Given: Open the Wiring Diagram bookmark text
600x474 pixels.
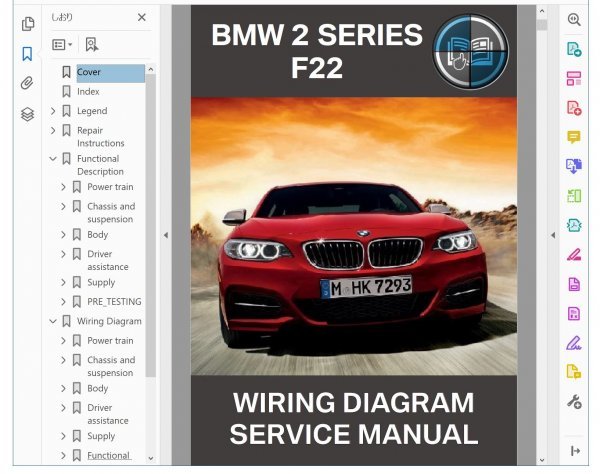Looking at the screenshot, I should (x=109, y=321).
